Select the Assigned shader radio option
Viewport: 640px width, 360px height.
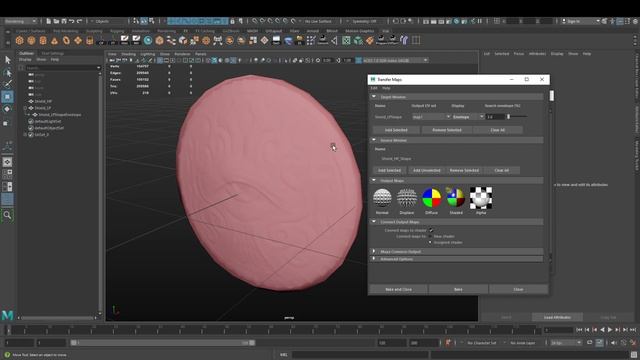tap(430, 242)
